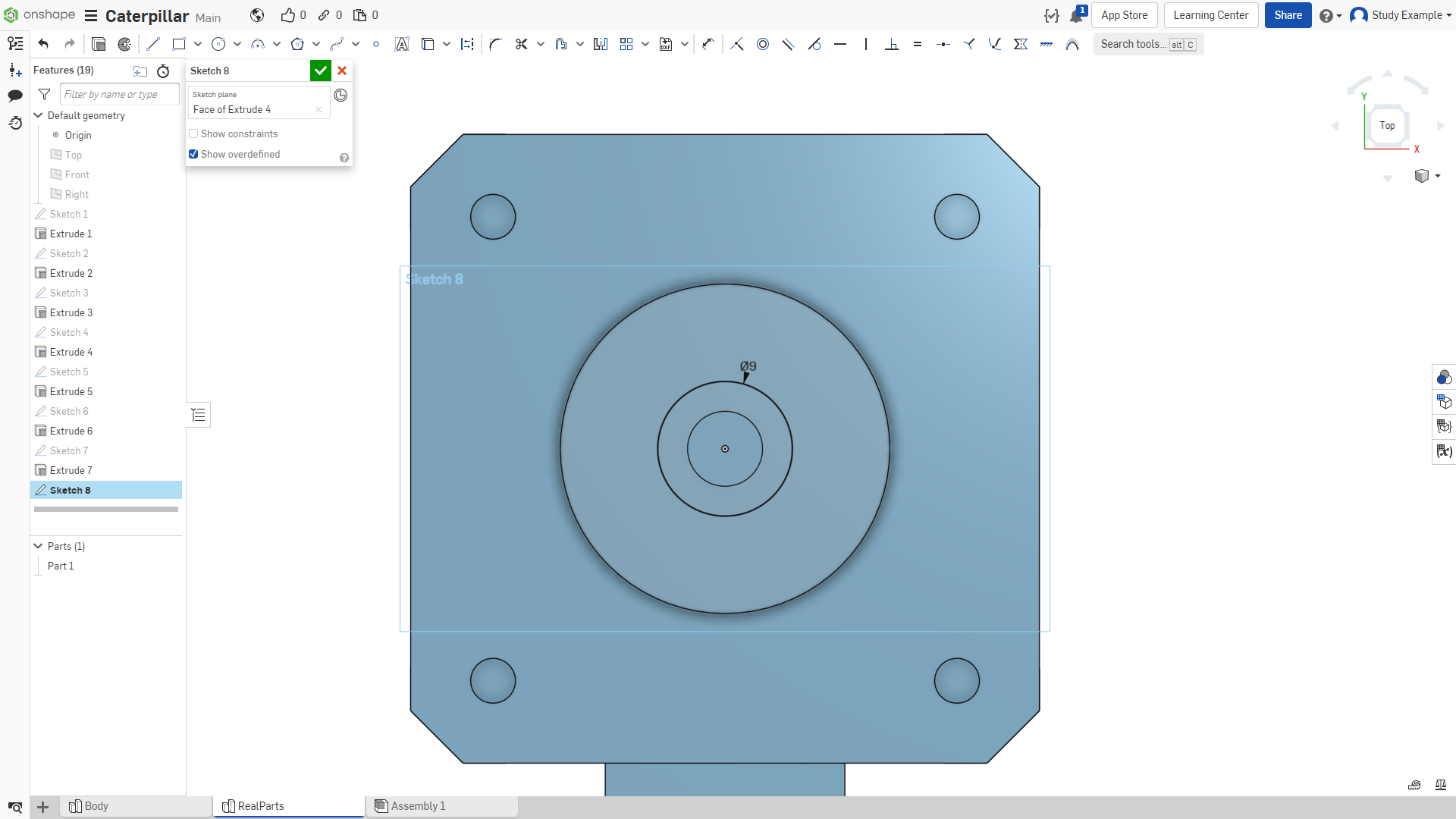Select the Text sketch tool
This screenshot has height=819, width=1456.
[402, 44]
